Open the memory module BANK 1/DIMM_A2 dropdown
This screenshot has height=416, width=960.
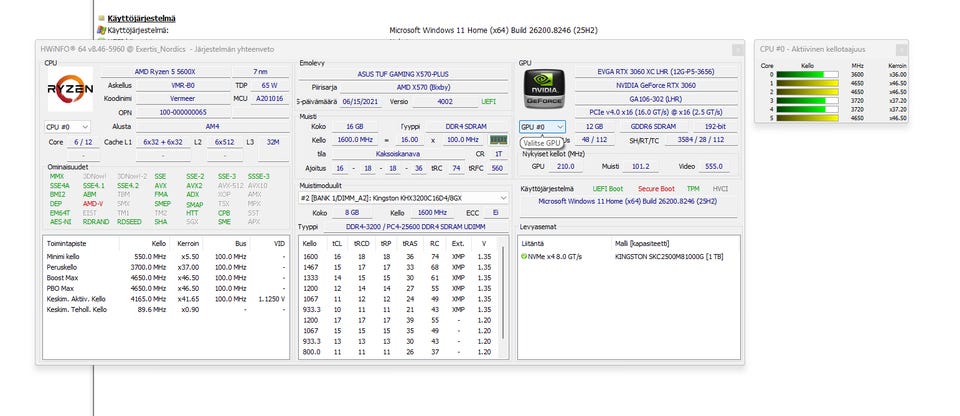(x=403, y=198)
